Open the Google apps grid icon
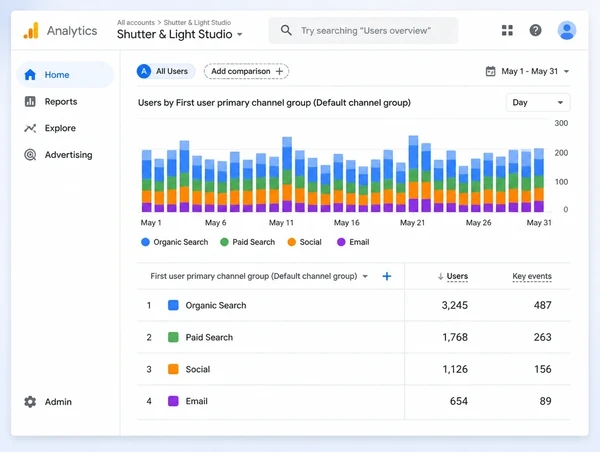 tap(507, 30)
